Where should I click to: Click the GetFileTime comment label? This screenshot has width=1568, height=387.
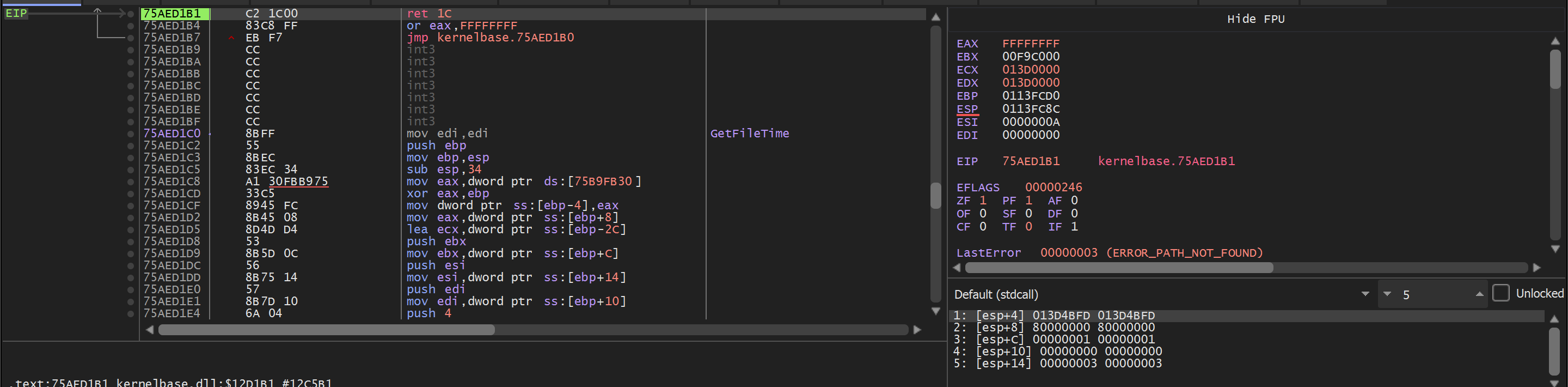(x=749, y=134)
